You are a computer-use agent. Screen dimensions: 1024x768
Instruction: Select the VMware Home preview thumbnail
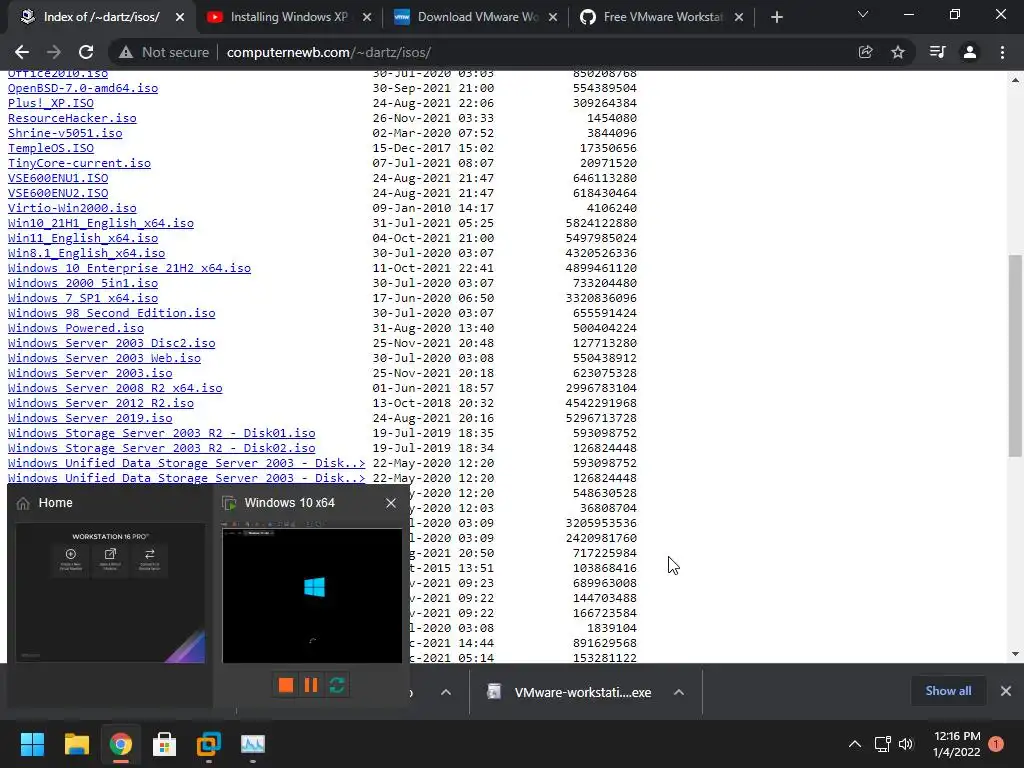tap(110, 594)
